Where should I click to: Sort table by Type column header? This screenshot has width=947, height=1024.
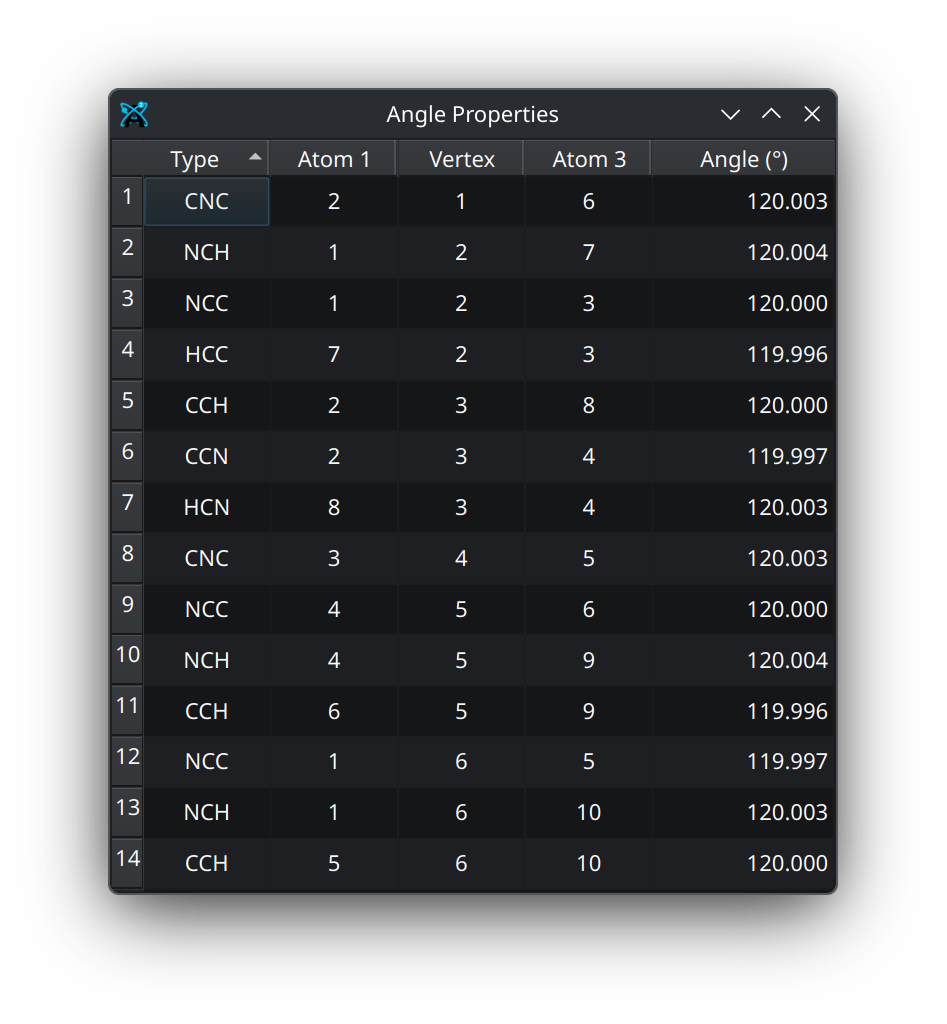tap(194, 159)
